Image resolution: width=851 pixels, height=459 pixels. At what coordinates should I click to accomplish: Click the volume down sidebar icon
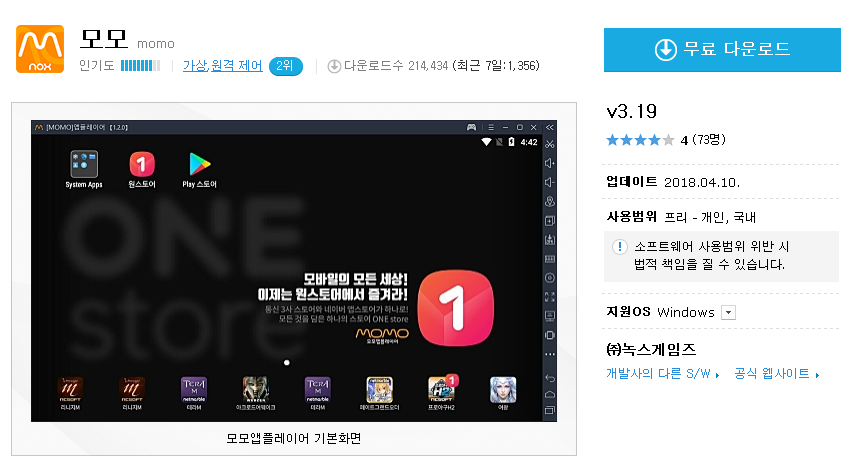(550, 182)
